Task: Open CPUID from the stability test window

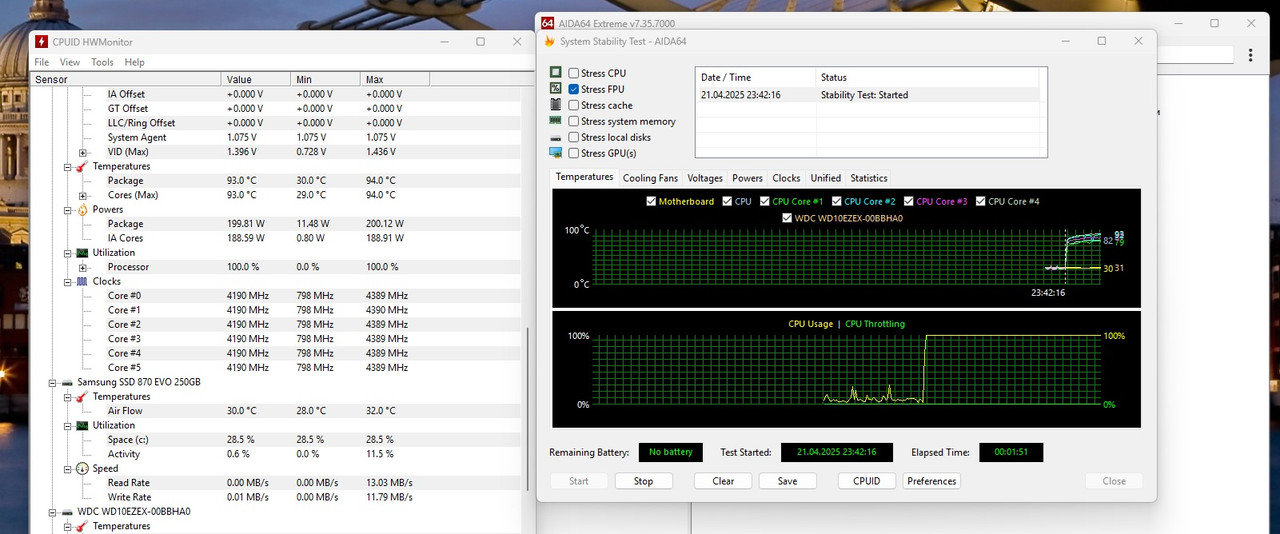Action: (867, 481)
